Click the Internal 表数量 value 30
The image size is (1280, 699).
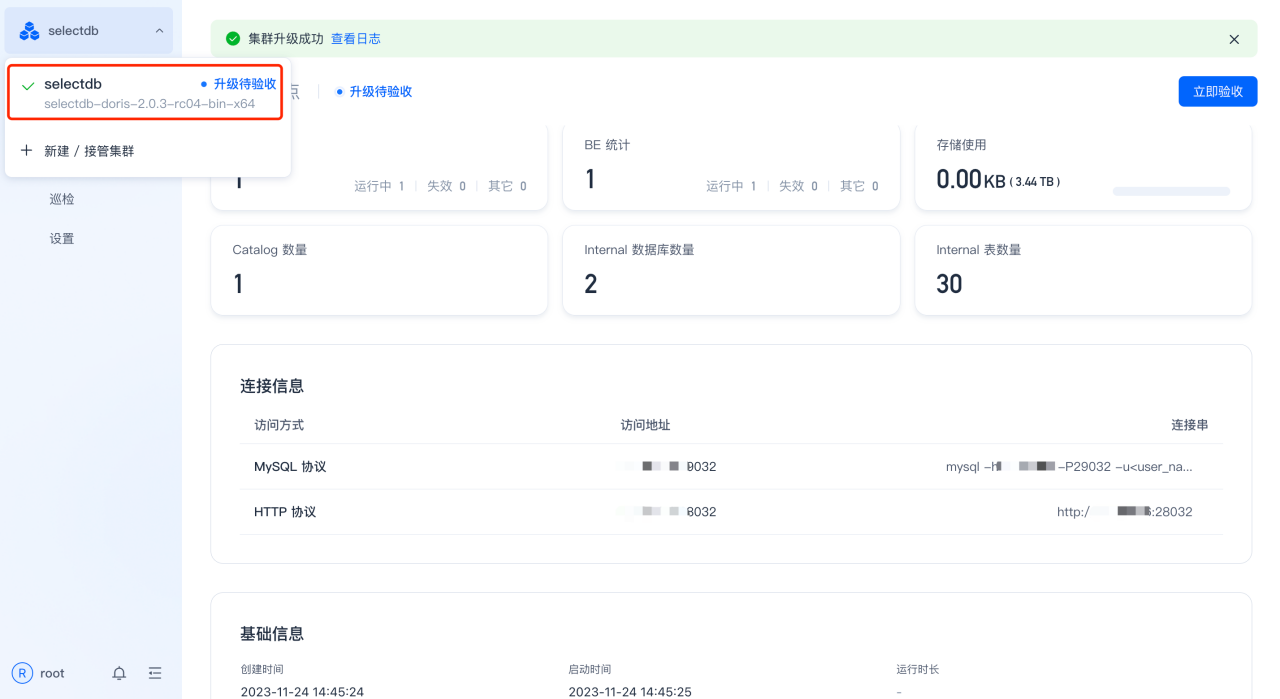tap(949, 284)
